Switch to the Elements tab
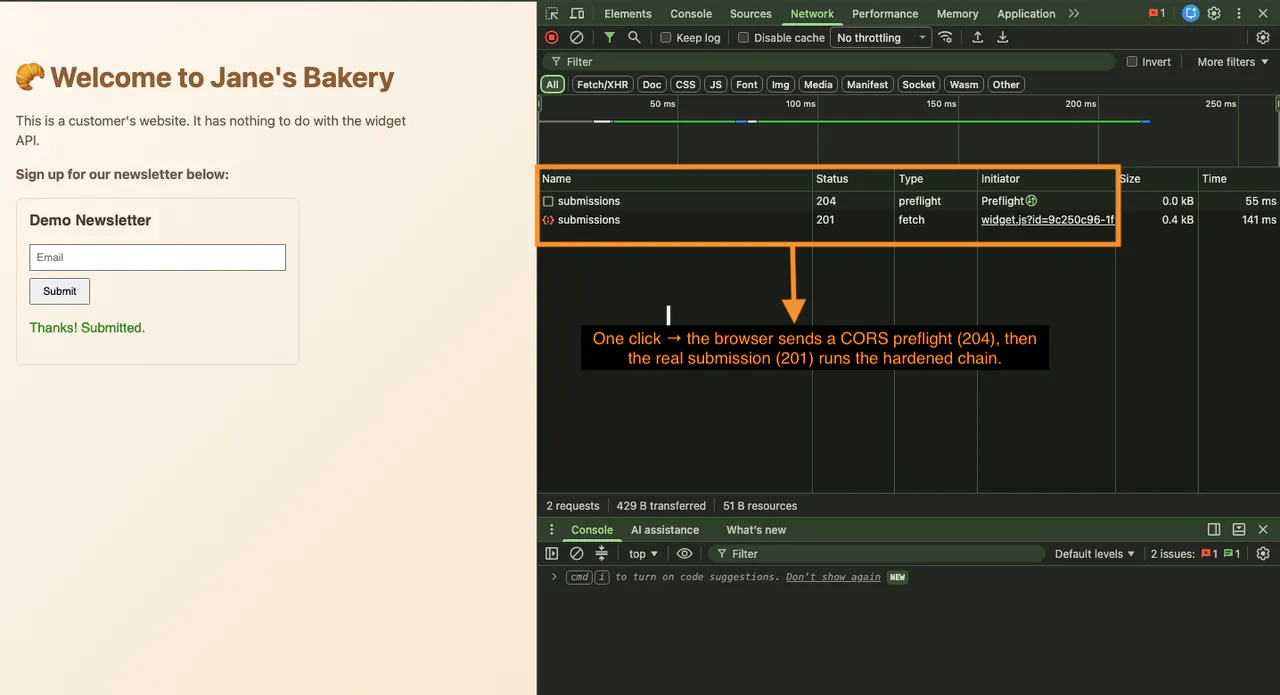The image size is (1280, 695). pos(628,14)
